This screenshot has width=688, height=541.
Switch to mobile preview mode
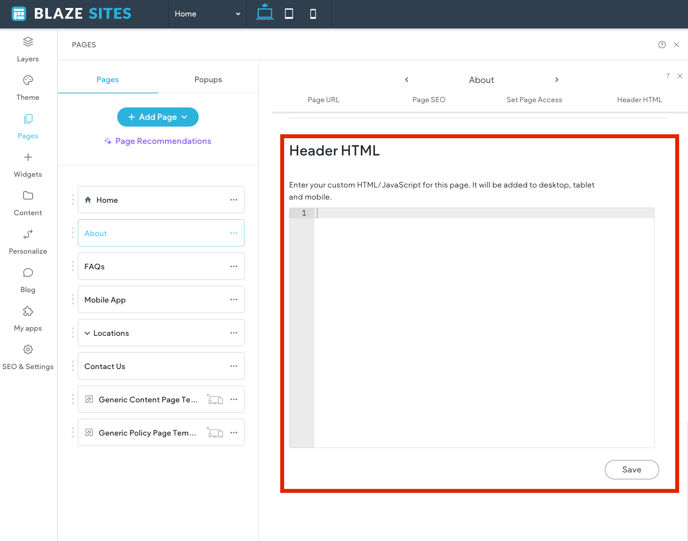313,14
